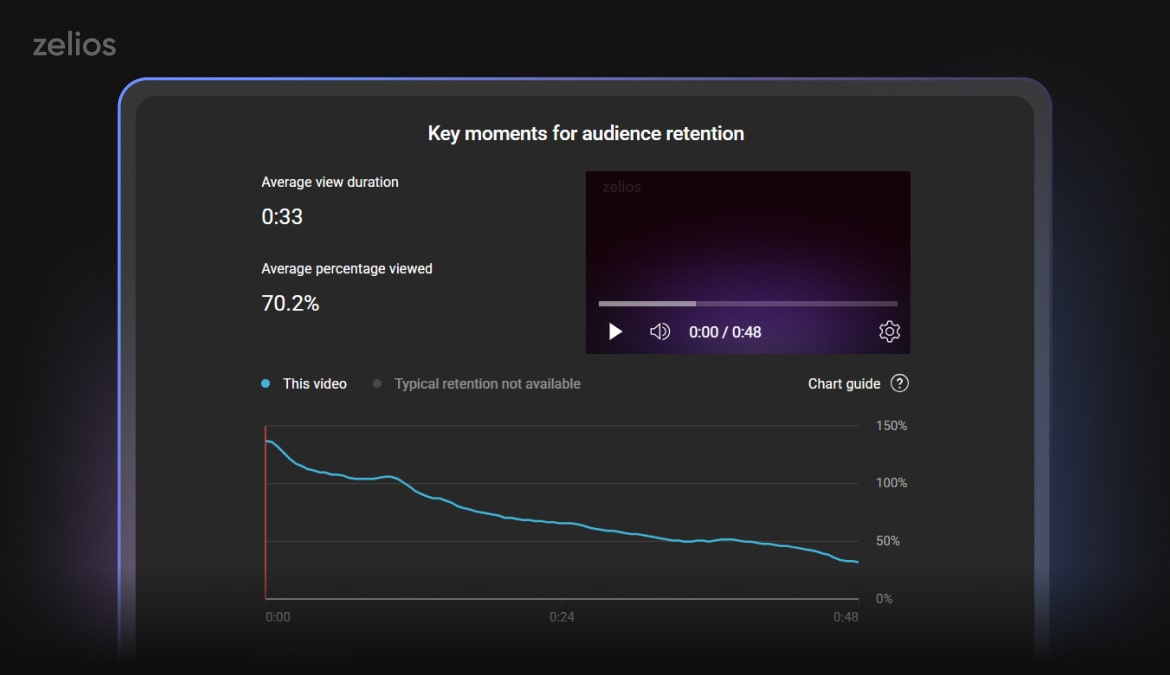The width and height of the screenshot is (1170, 675).
Task: Click the retention chart at the 0:24 mark
Action: 561,523
